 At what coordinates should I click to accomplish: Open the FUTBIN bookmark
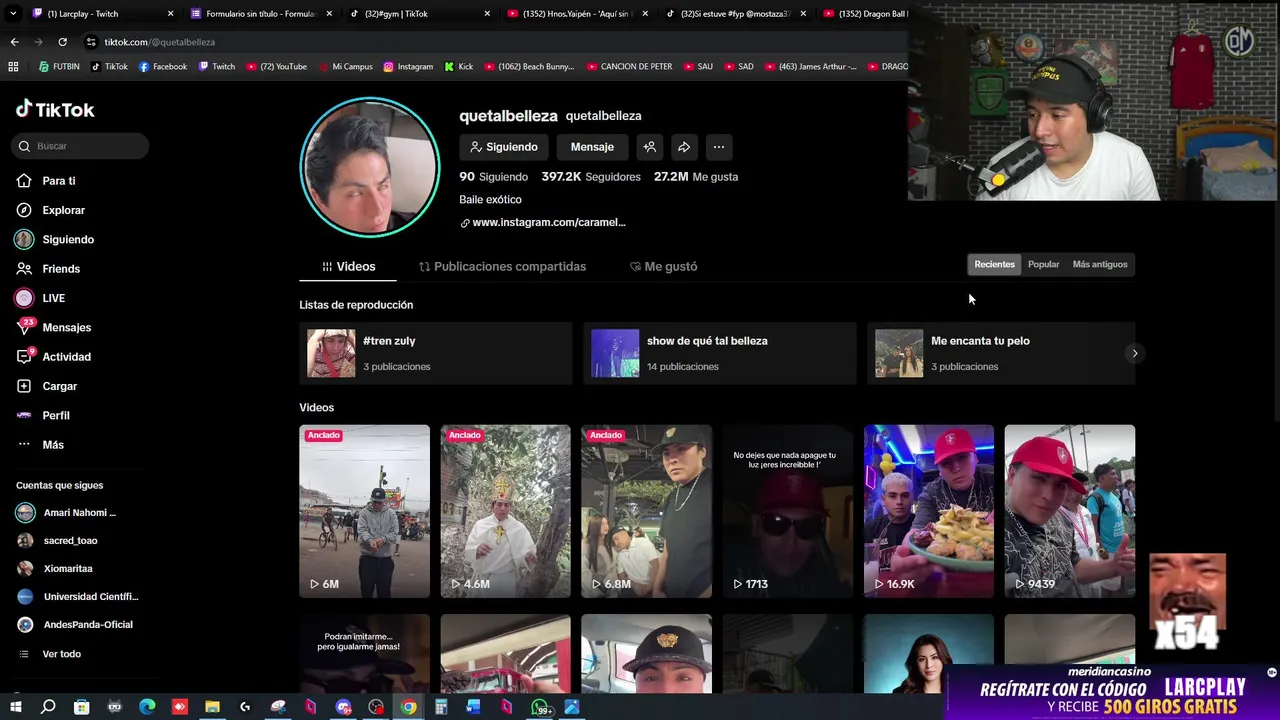pos(59,67)
